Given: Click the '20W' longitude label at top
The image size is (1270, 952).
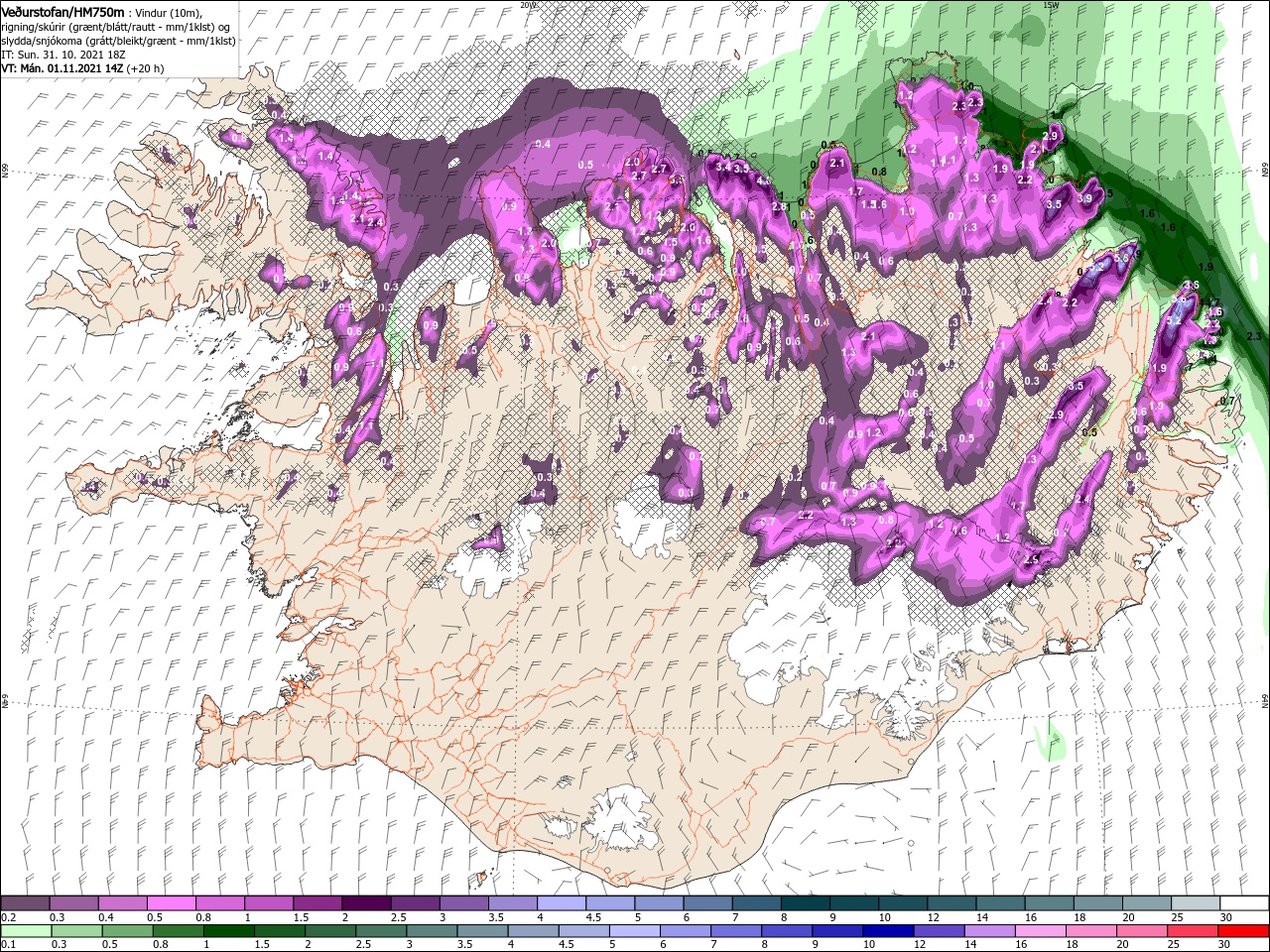Looking at the screenshot, I should (529, 5).
